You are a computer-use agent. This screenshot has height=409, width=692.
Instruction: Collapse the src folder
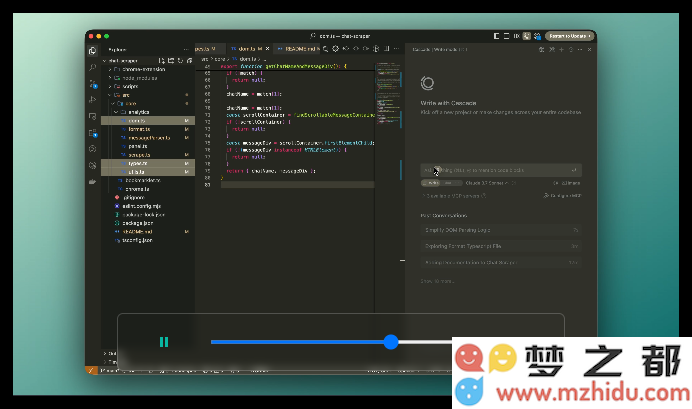[x=148, y=95]
